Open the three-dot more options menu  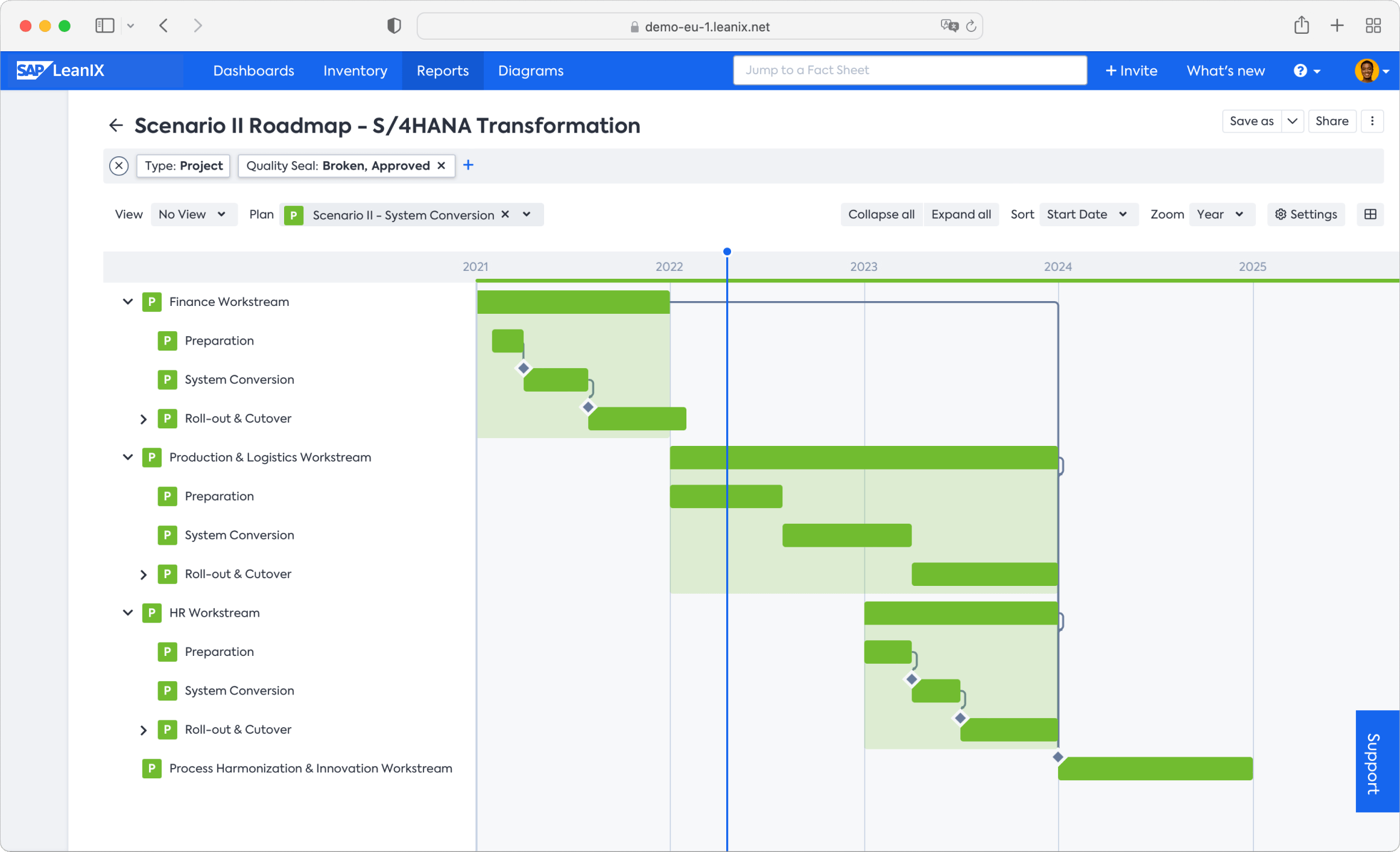tap(1372, 121)
